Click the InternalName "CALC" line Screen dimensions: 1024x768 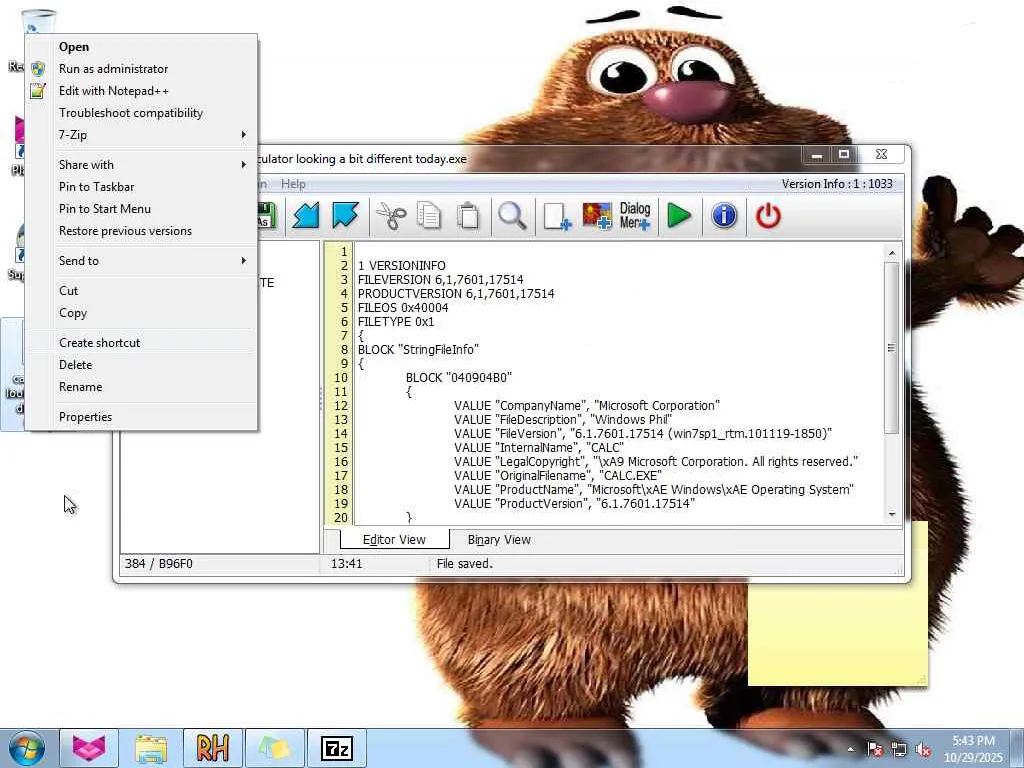tap(539, 448)
